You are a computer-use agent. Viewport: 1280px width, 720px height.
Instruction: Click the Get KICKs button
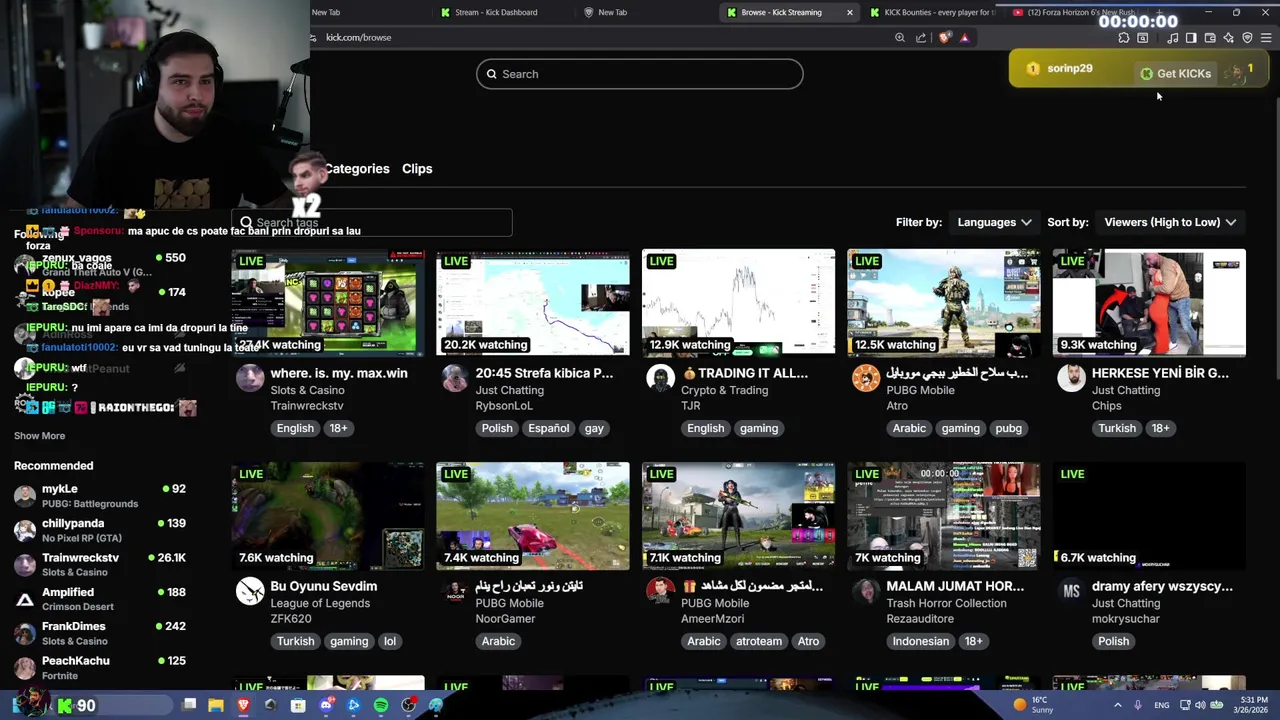tap(1176, 73)
